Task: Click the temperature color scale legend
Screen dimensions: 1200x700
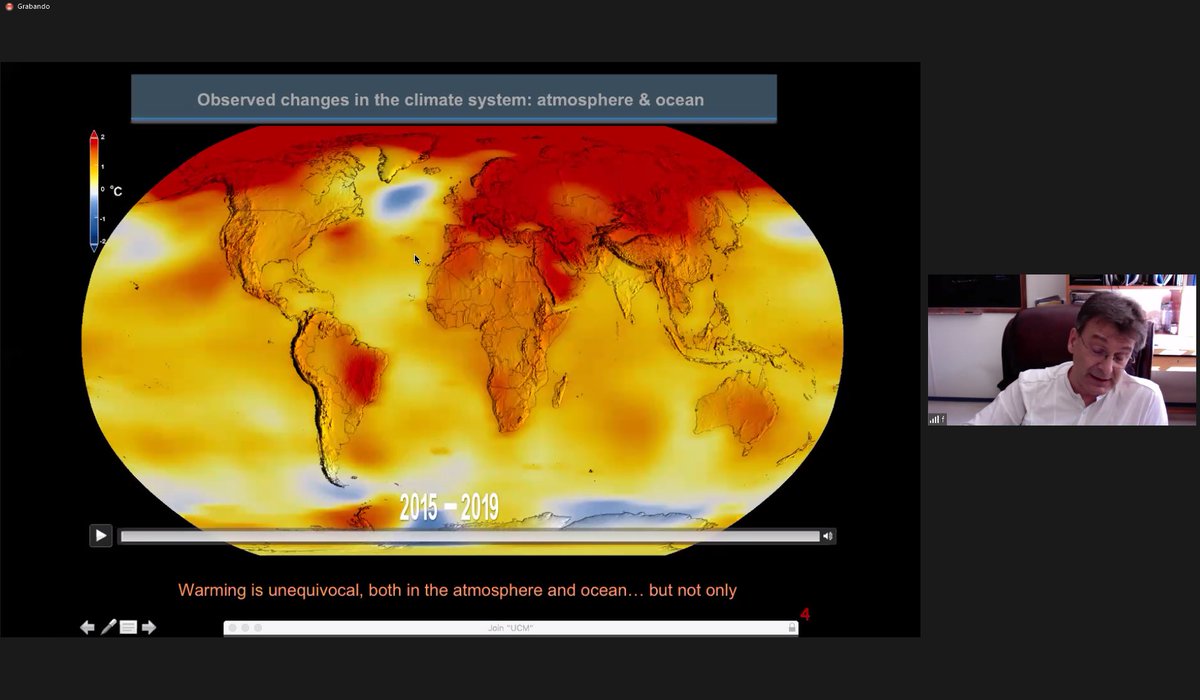Action: (94, 190)
